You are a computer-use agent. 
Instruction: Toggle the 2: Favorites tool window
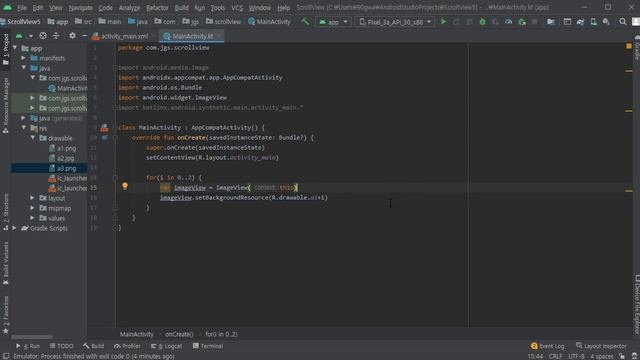[6, 315]
